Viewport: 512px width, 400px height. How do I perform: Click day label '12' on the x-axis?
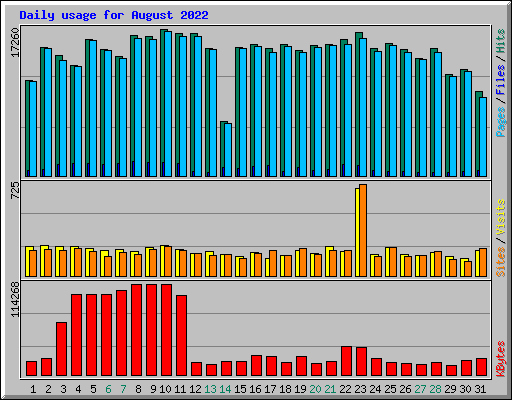click(195, 389)
